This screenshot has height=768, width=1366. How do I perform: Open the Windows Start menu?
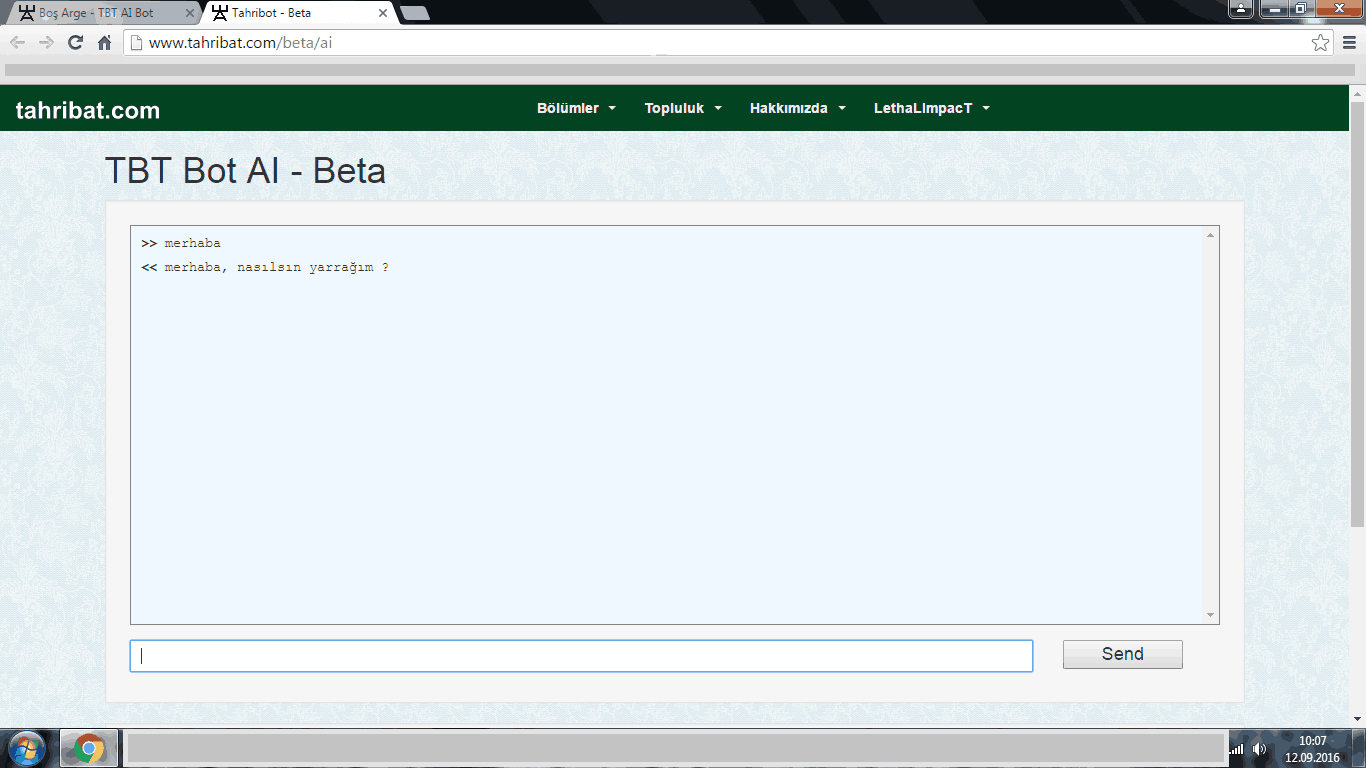click(x=27, y=748)
